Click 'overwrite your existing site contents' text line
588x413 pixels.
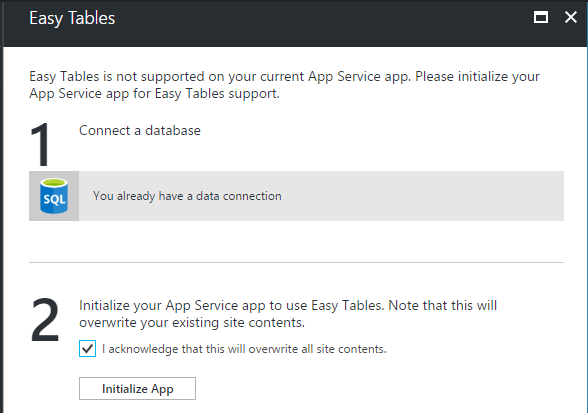pos(192,323)
